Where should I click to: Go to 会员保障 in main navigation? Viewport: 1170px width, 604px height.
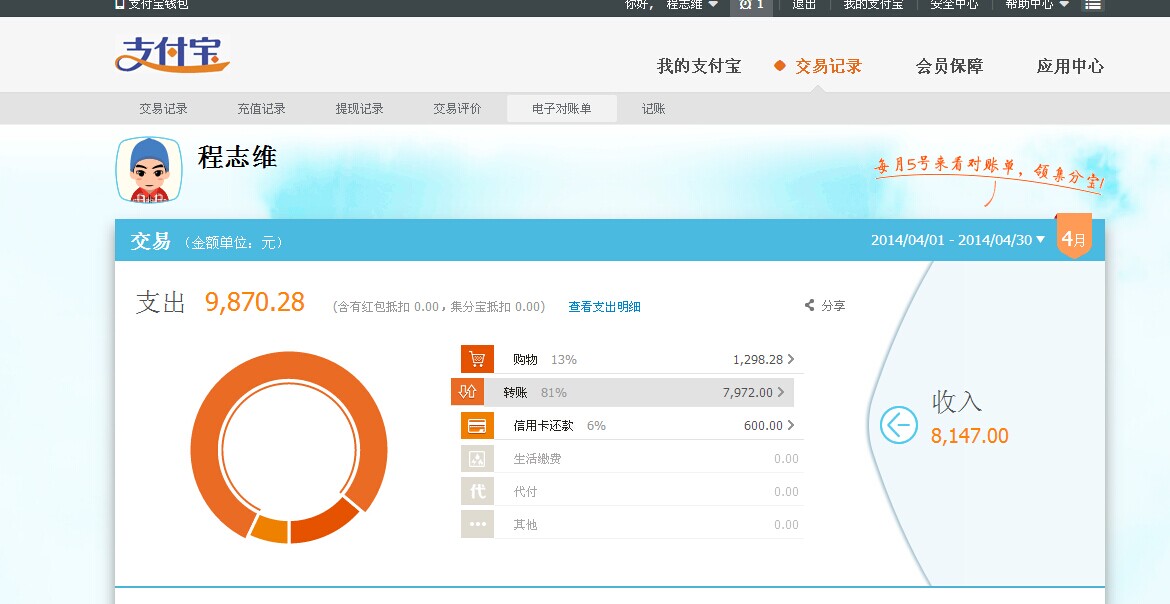coord(949,67)
